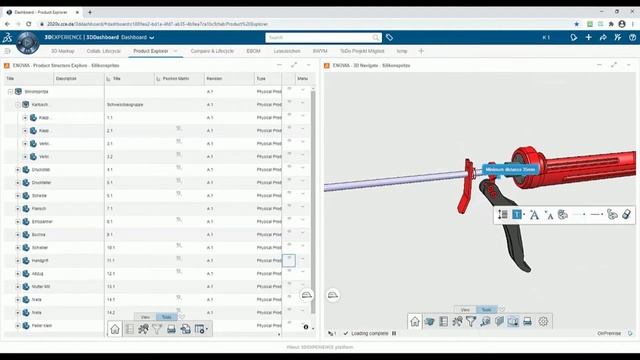640x360 pixels.
Task: Click the filter funnel in 3D Navigate toolbar
Action: point(471,322)
